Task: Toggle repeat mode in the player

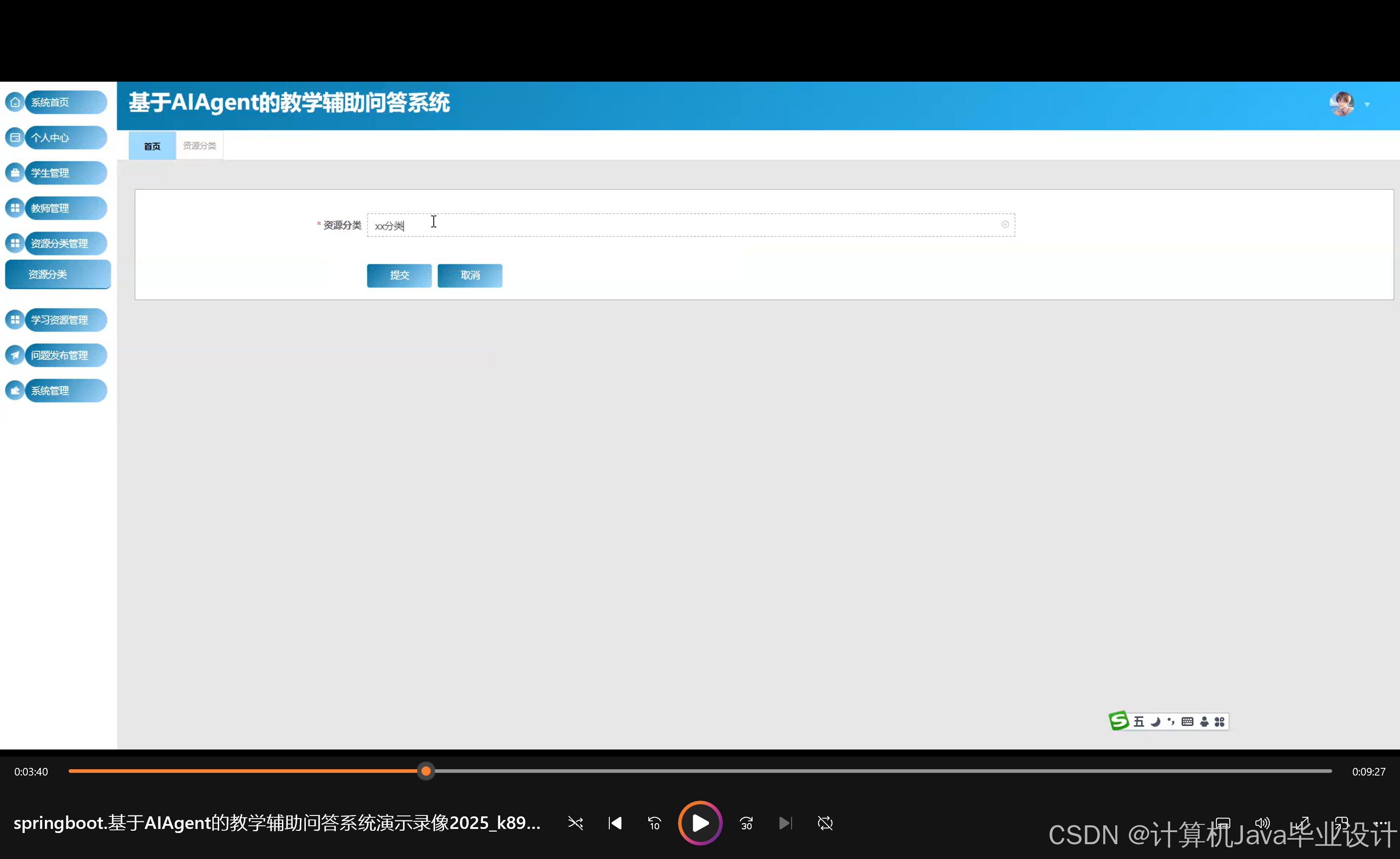Action: [x=825, y=823]
